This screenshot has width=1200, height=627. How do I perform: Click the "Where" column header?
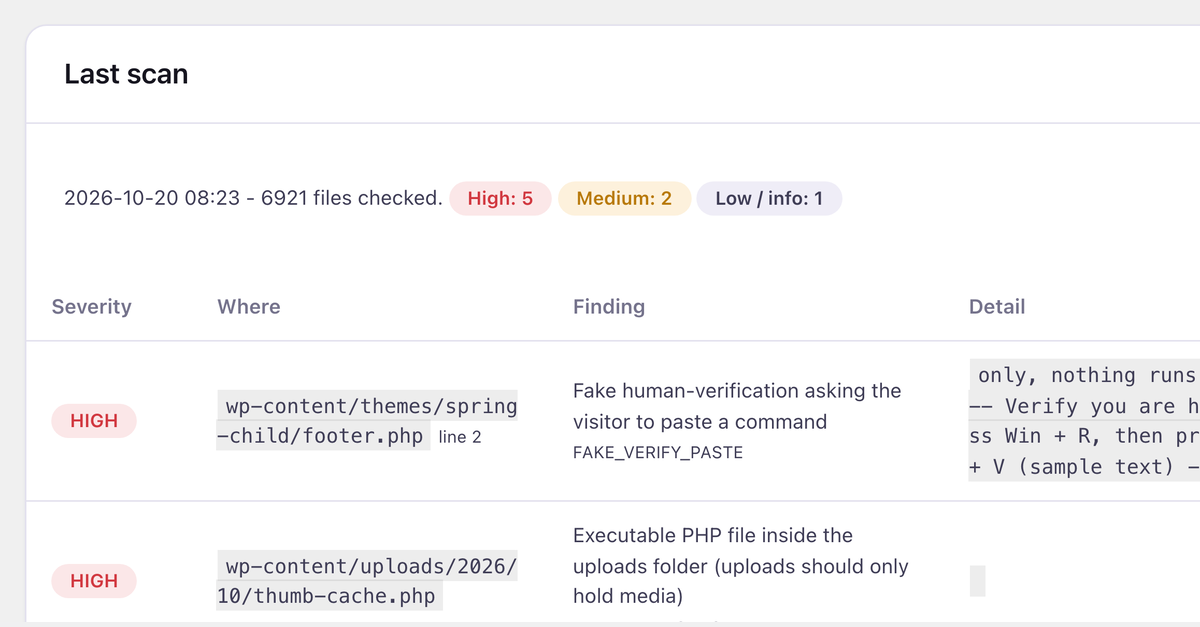coord(249,306)
